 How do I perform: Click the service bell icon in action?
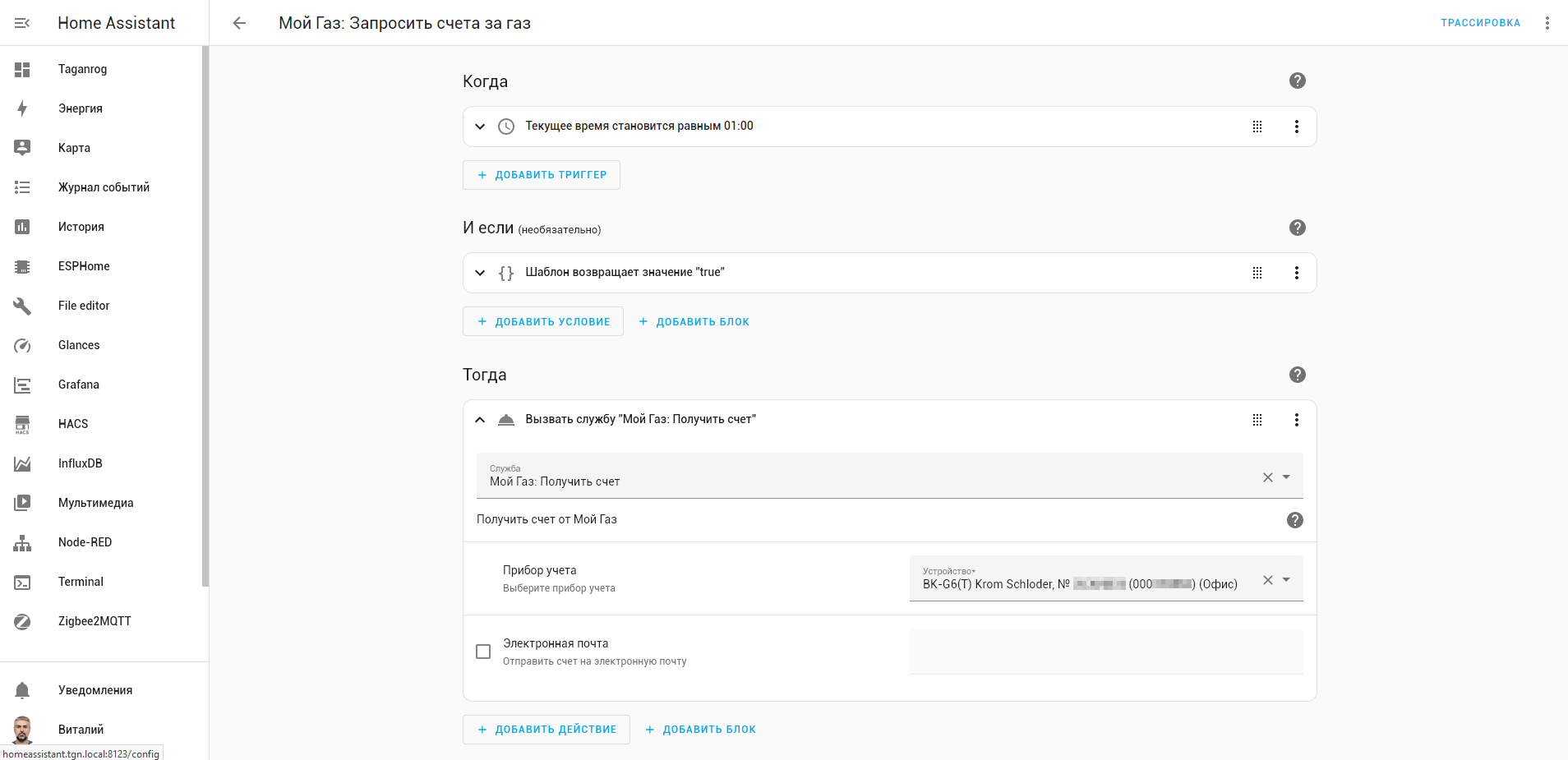(x=506, y=420)
